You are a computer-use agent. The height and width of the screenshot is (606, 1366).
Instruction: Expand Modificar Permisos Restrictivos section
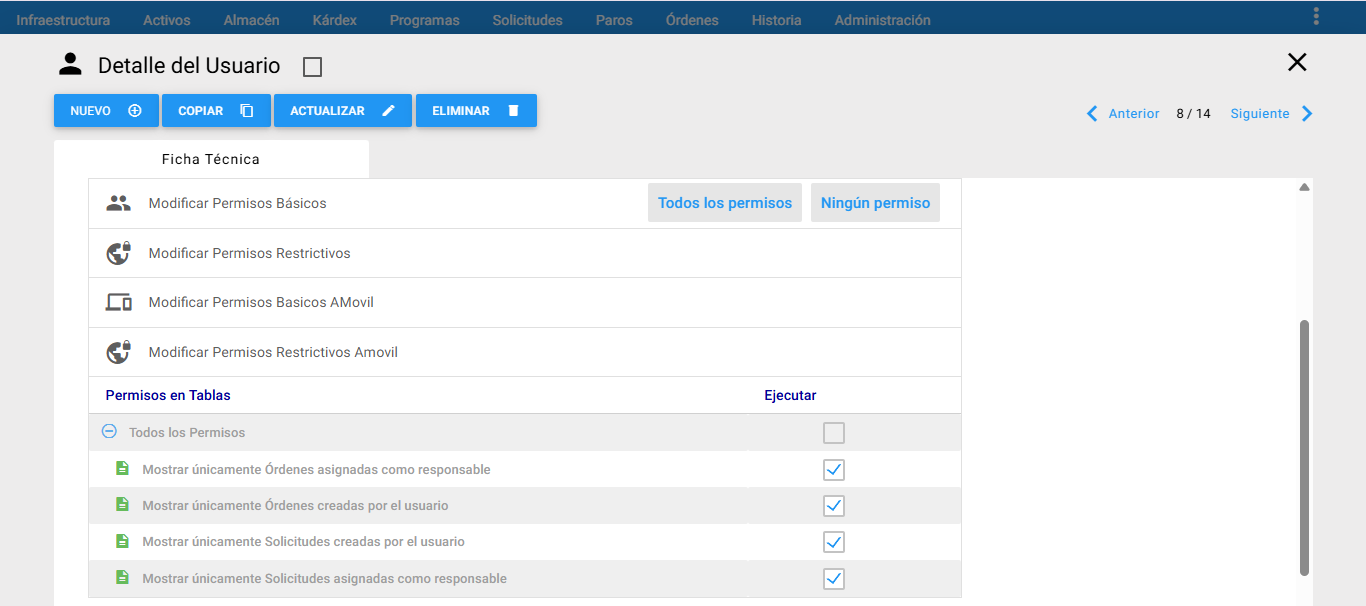tap(524, 253)
